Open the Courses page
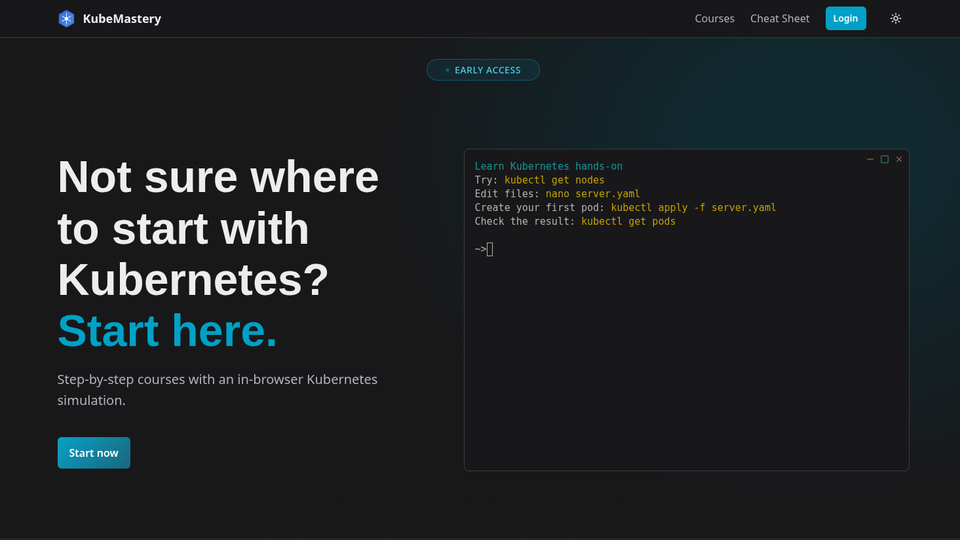This screenshot has height=540, width=960. (x=714, y=18)
